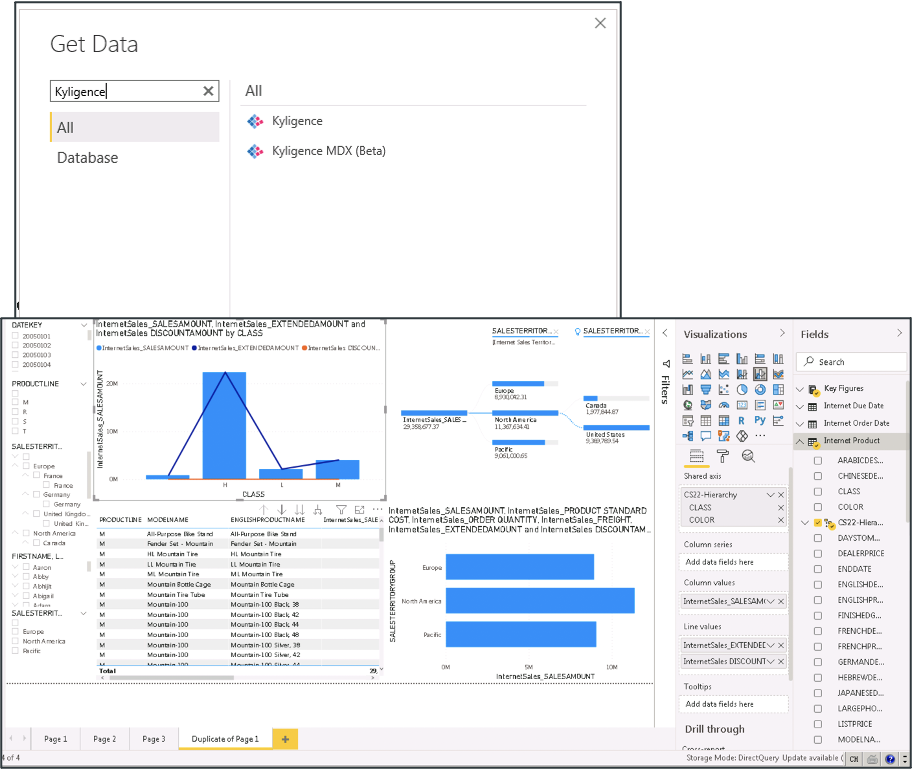Check the 20050101 DATEKEY slicer box

[x=16, y=336]
